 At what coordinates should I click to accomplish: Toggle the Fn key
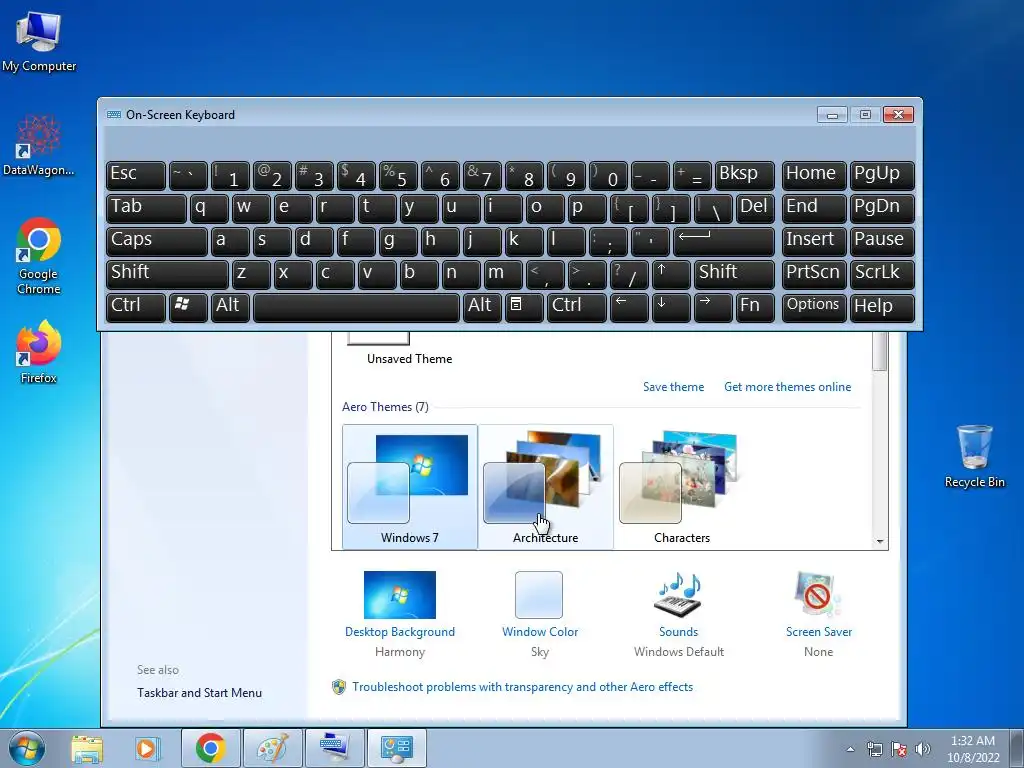[755, 307]
